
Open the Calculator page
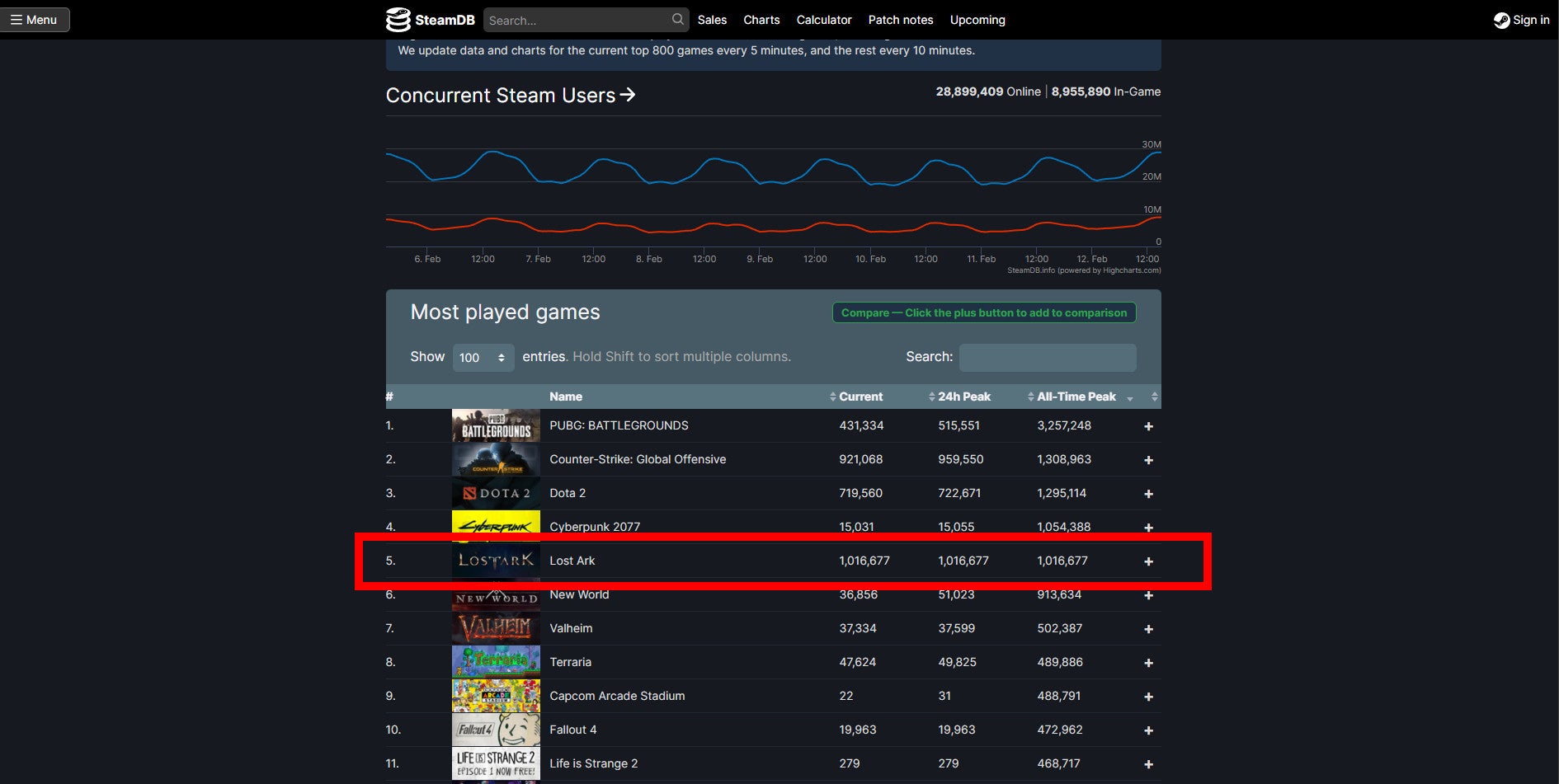[824, 20]
